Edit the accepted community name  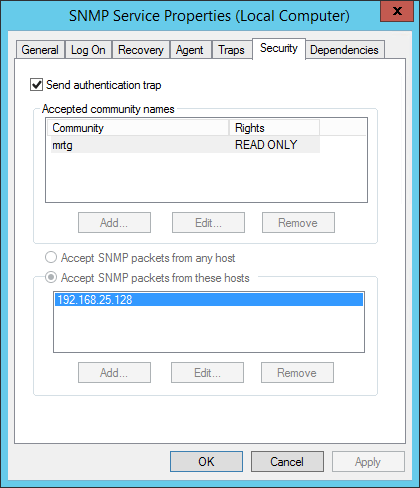tap(208, 222)
